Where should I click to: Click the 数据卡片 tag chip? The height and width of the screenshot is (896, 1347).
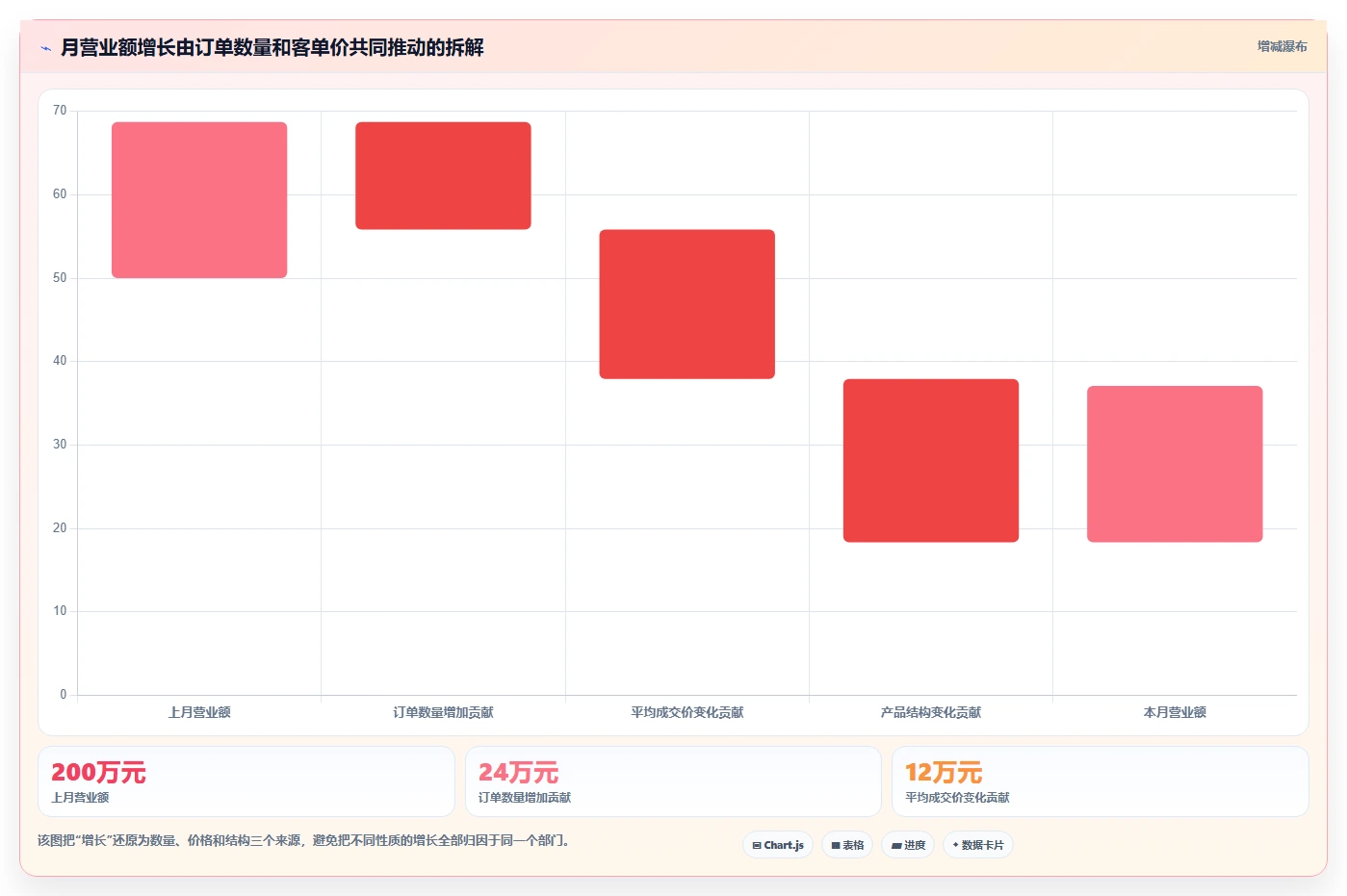pyautogui.click(x=978, y=845)
